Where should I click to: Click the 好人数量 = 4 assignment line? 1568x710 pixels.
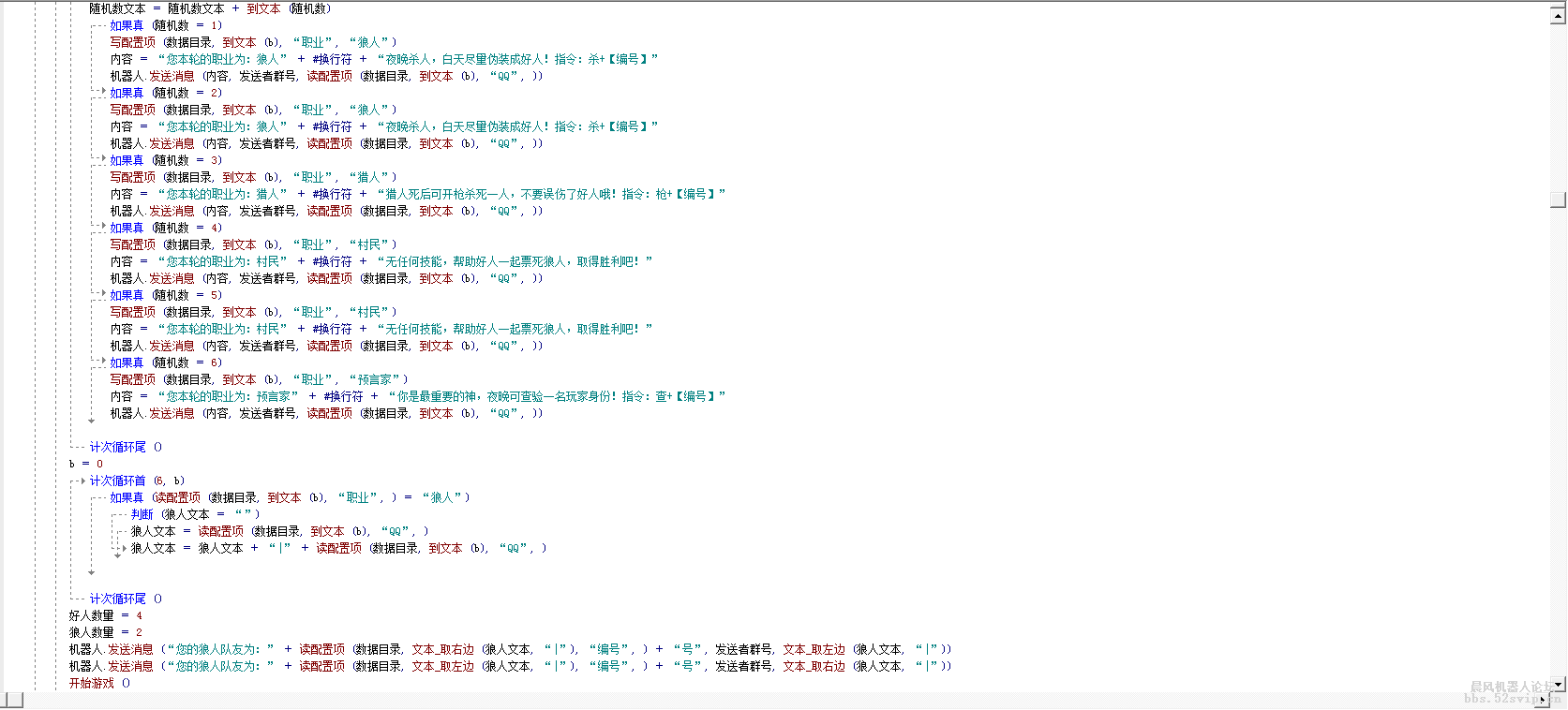105,616
